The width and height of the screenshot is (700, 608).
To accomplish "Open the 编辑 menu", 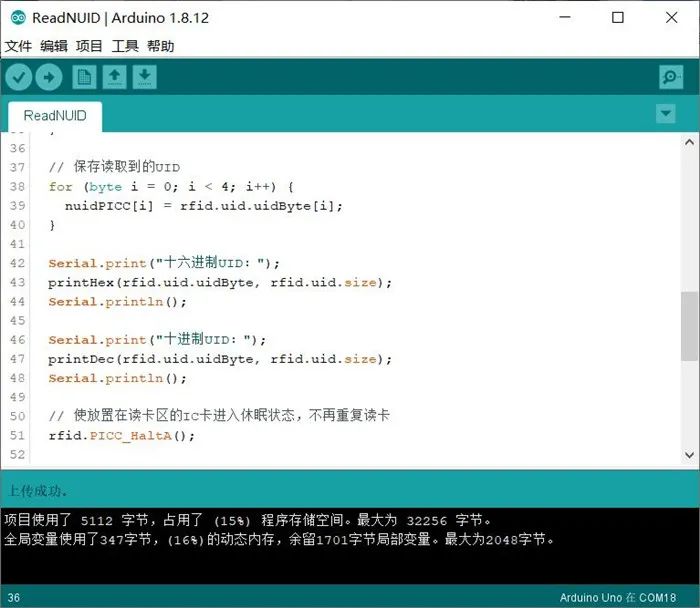I will (54, 46).
